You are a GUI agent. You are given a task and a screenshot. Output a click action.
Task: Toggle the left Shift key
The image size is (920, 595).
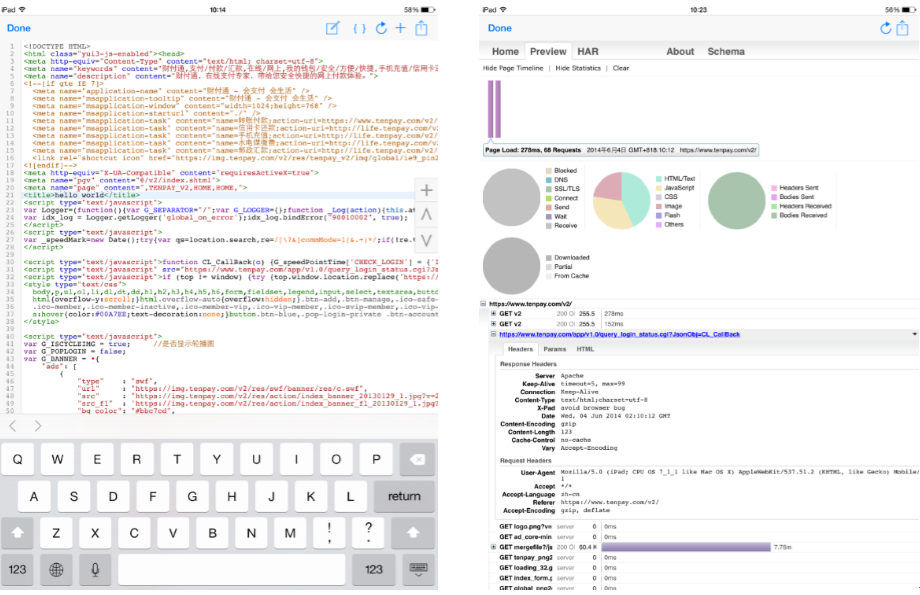click(18, 532)
